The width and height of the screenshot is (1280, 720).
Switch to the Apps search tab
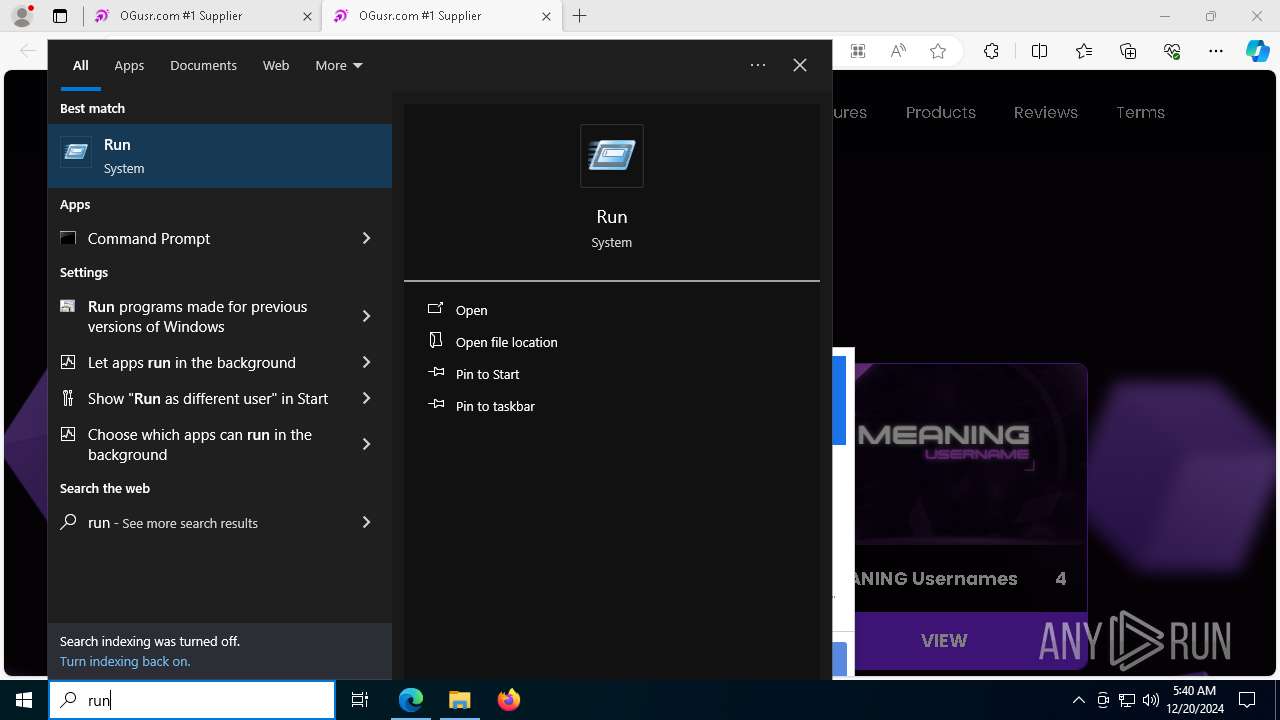pyautogui.click(x=129, y=65)
